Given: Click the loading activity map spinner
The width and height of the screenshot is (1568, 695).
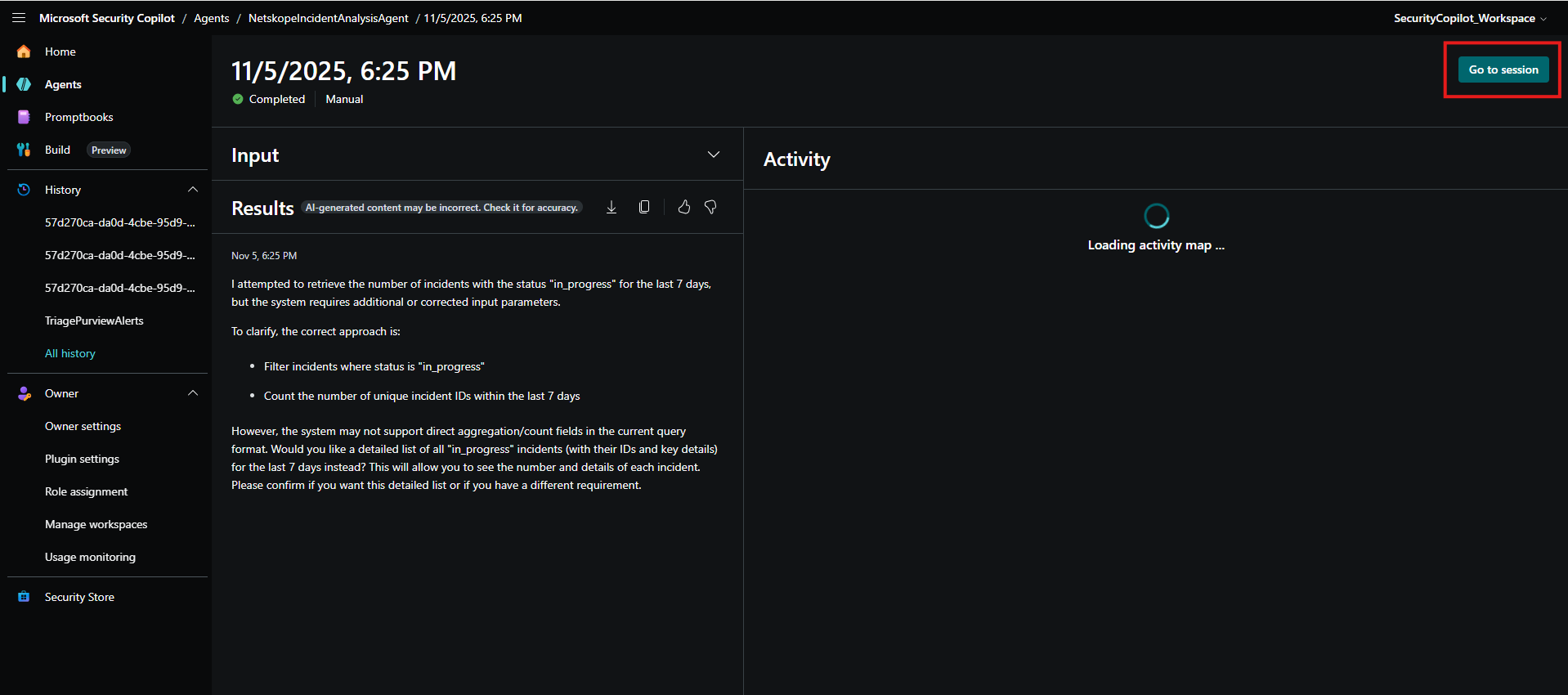Looking at the screenshot, I should pos(1156,216).
